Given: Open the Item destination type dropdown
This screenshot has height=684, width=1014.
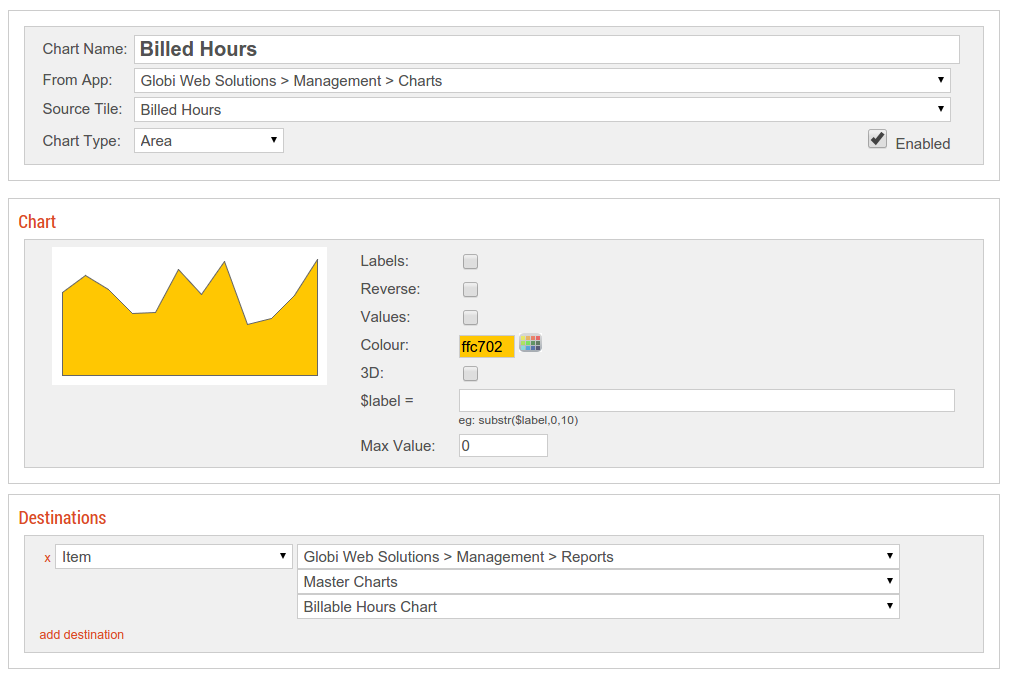Looking at the screenshot, I should point(174,557).
